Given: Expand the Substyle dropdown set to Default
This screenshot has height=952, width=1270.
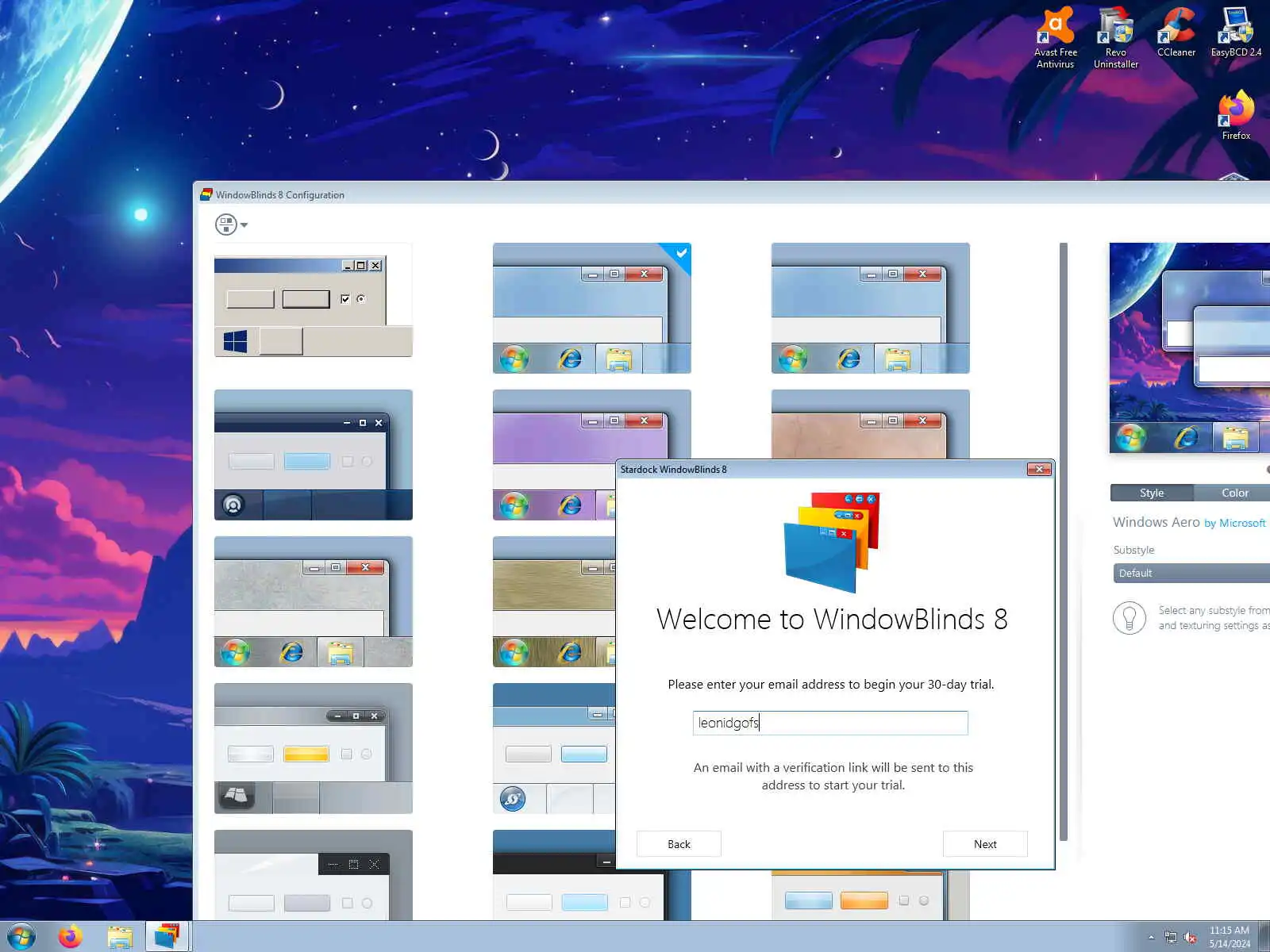Looking at the screenshot, I should point(1191,573).
